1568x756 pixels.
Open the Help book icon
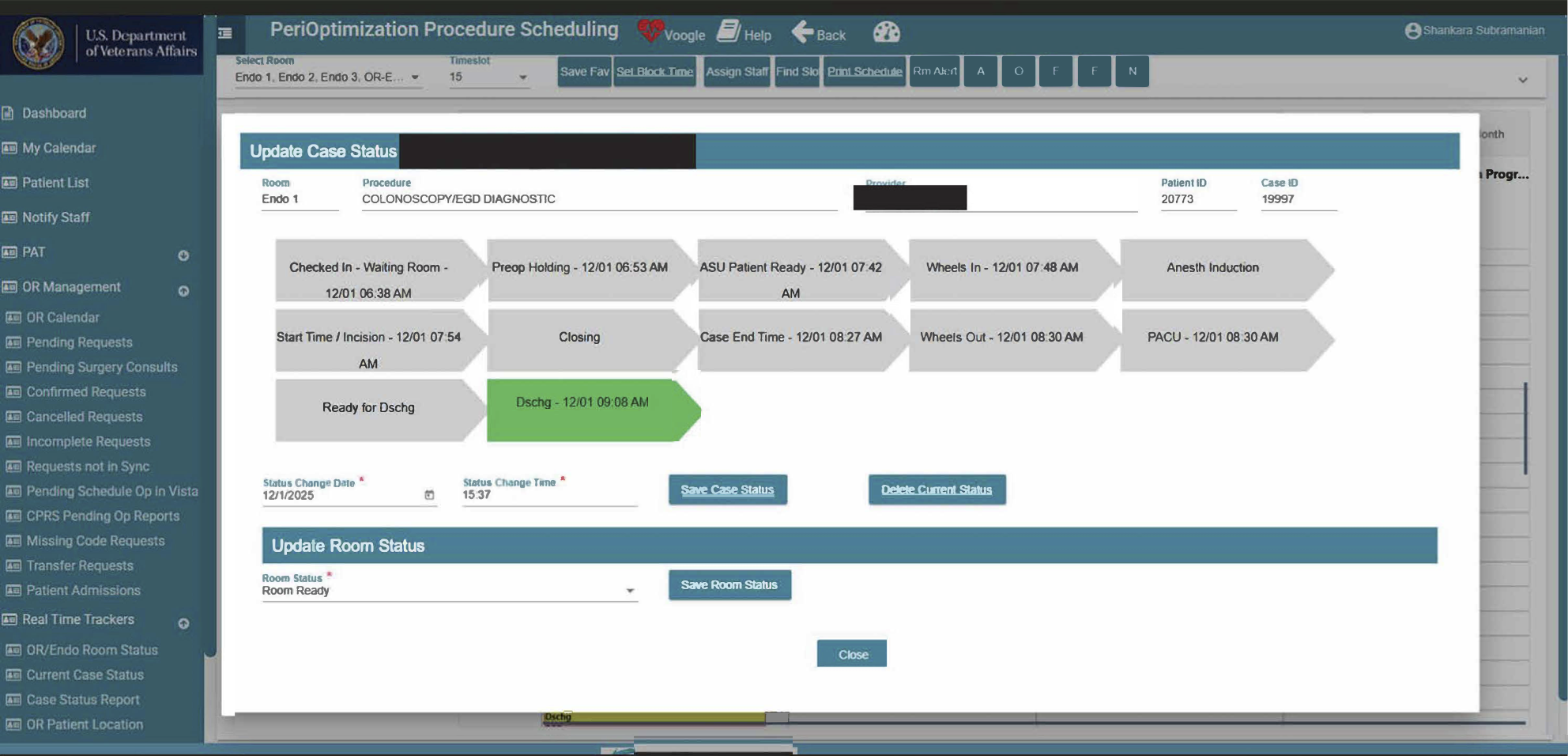click(728, 32)
